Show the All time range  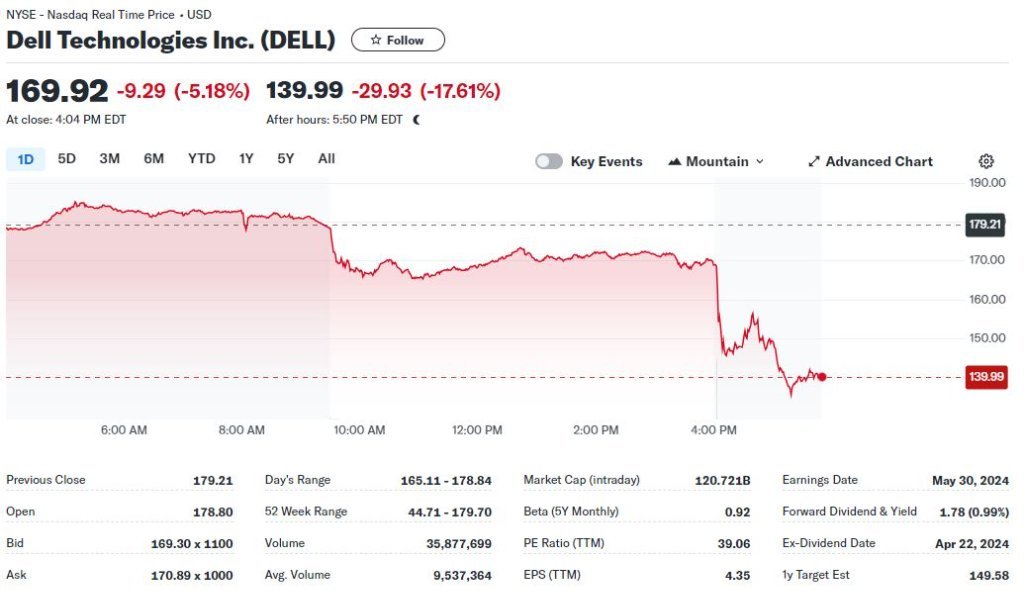pyautogui.click(x=326, y=158)
